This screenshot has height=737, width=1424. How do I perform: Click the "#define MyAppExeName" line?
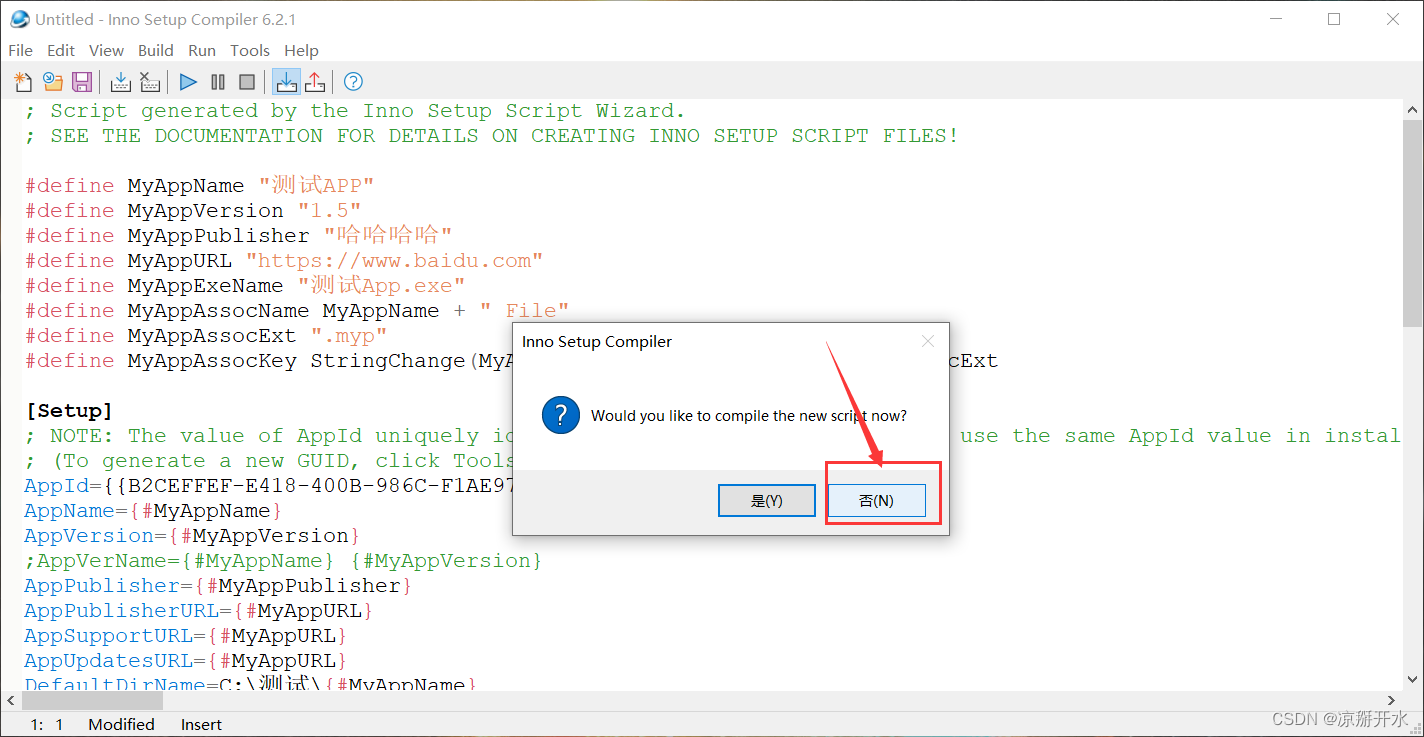coord(245,286)
